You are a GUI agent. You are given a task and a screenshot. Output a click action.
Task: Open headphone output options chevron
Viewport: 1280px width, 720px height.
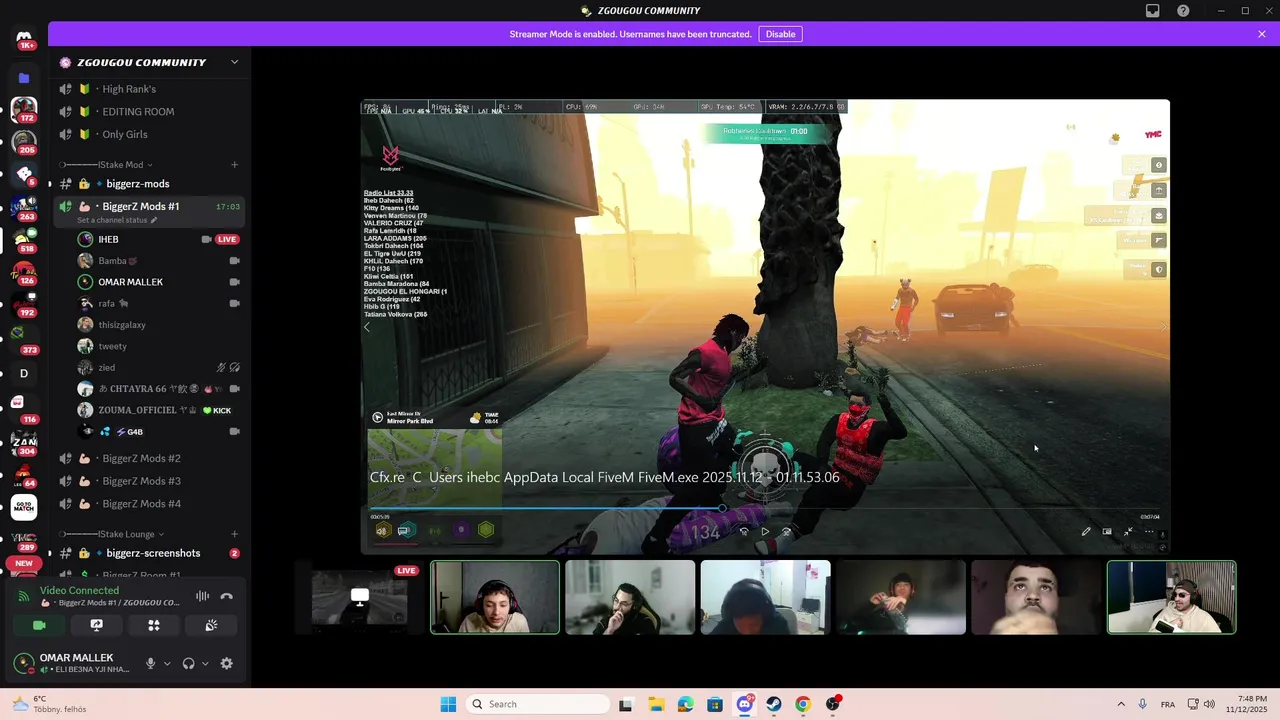(205, 663)
